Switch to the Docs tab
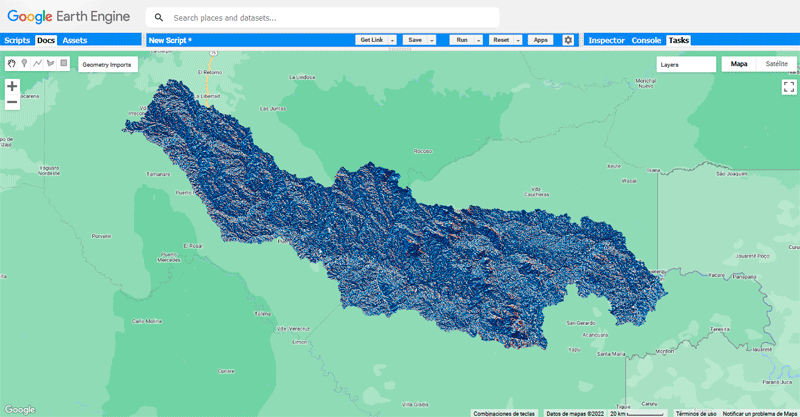This screenshot has height=417, width=800. (46, 40)
